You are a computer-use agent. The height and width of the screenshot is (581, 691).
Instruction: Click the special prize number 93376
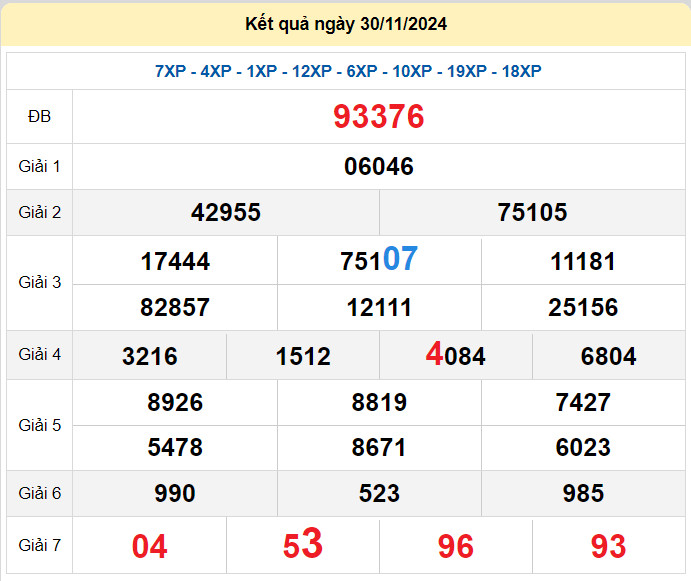pyautogui.click(x=379, y=116)
